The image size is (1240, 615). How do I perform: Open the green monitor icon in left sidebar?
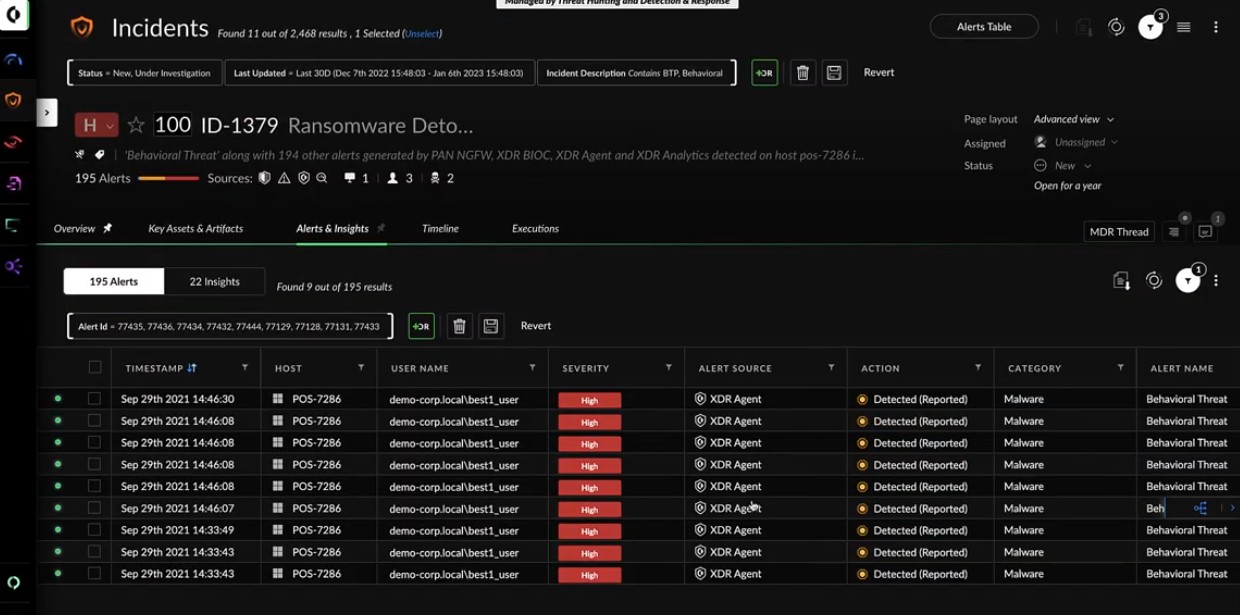[13, 226]
